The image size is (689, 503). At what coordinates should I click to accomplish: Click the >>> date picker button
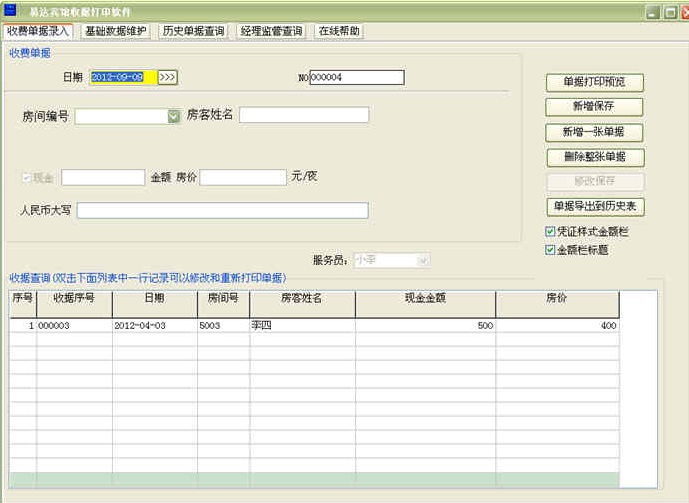point(167,77)
